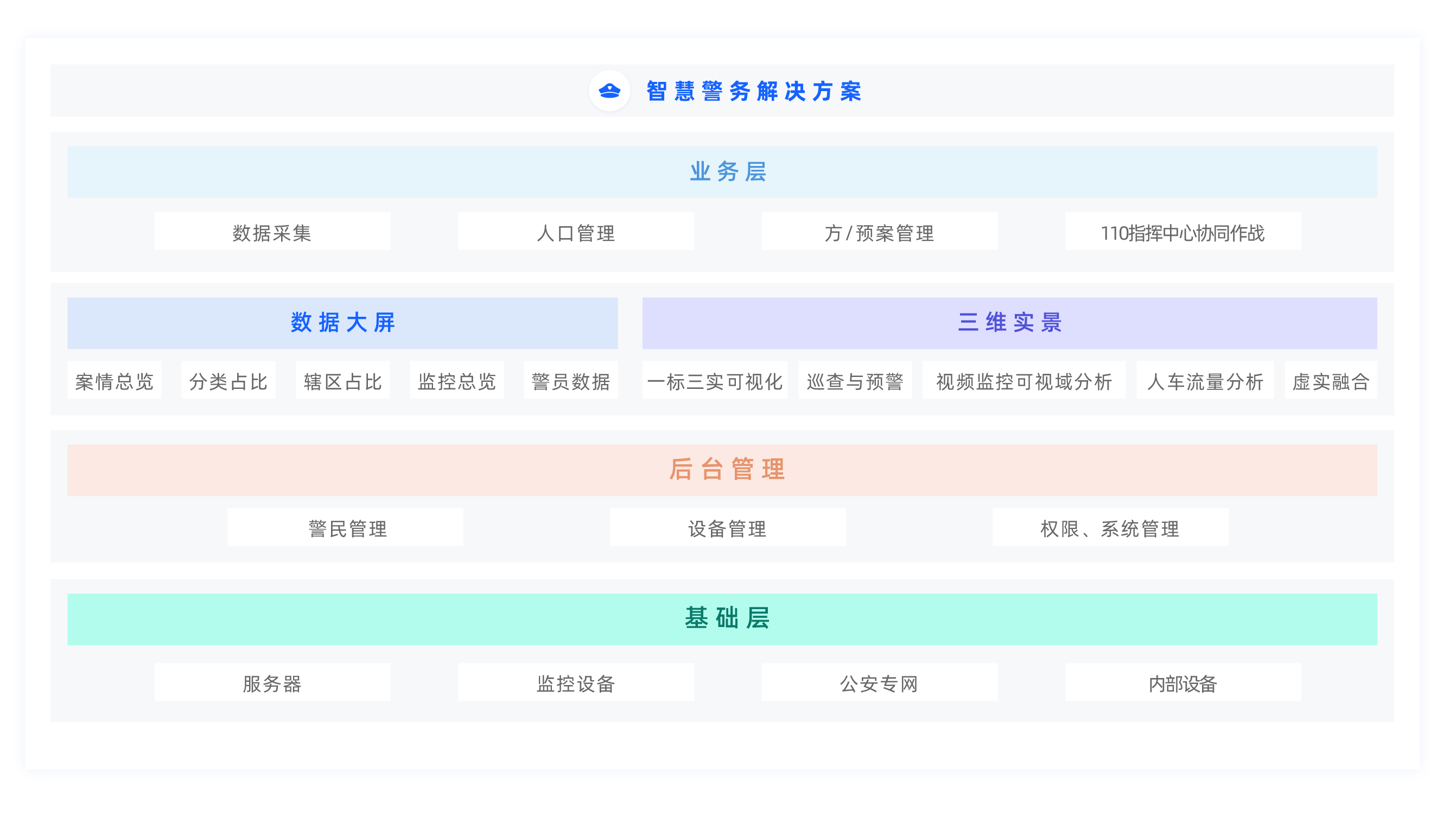The width and height of the screenshot is (1456, 825).
Task: Select 监控总览 item
Action: click(457, 381)
